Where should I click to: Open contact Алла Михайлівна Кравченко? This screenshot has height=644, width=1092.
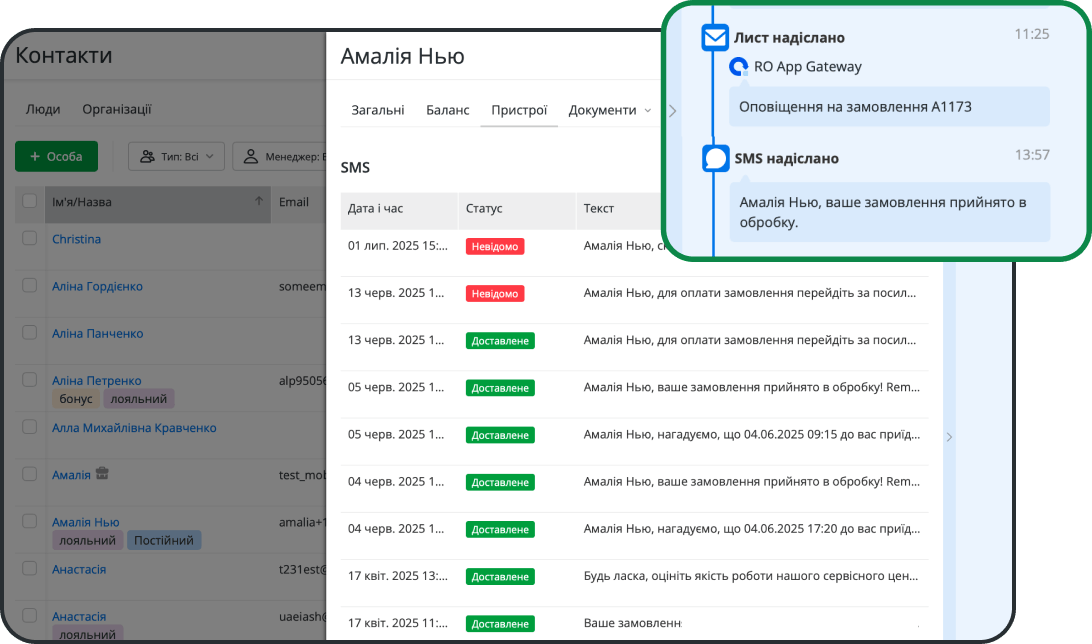[134, 428]
